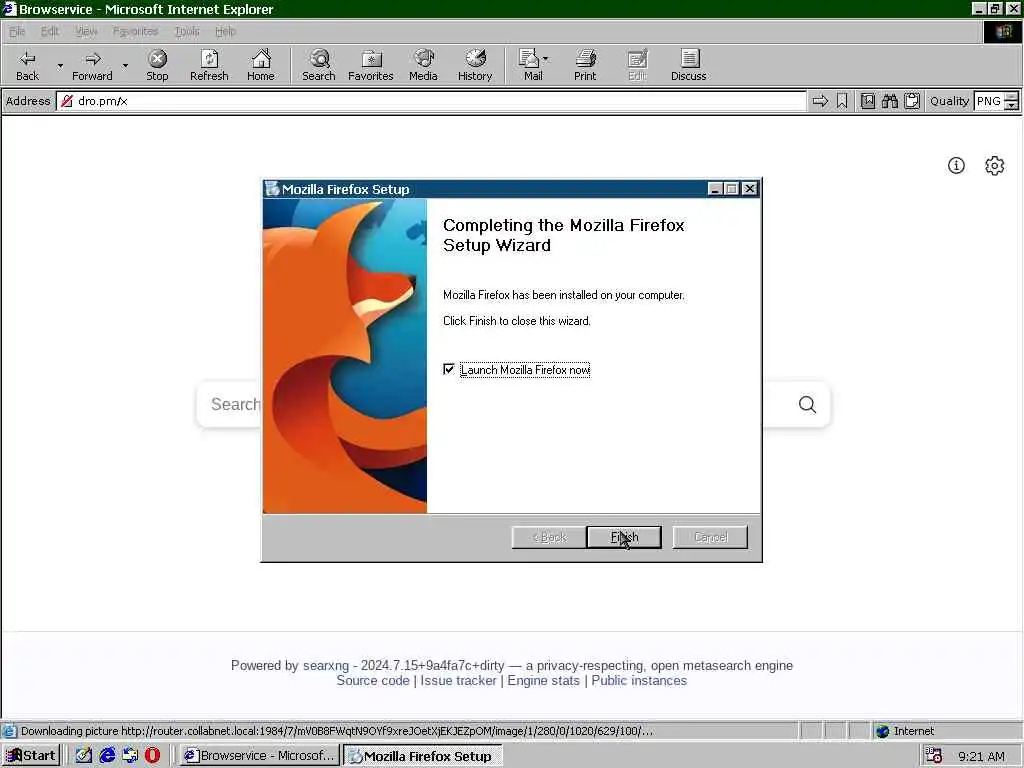
Task: Minimize the Firefox Setup dialog
Action: click(714, 189)
